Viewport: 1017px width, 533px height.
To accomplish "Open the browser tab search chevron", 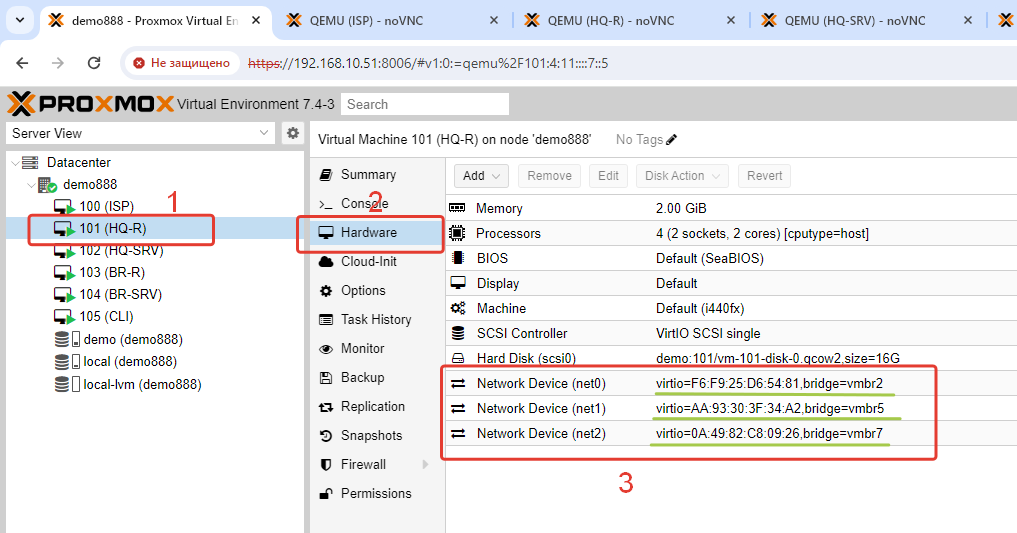I will coord(20,20).
